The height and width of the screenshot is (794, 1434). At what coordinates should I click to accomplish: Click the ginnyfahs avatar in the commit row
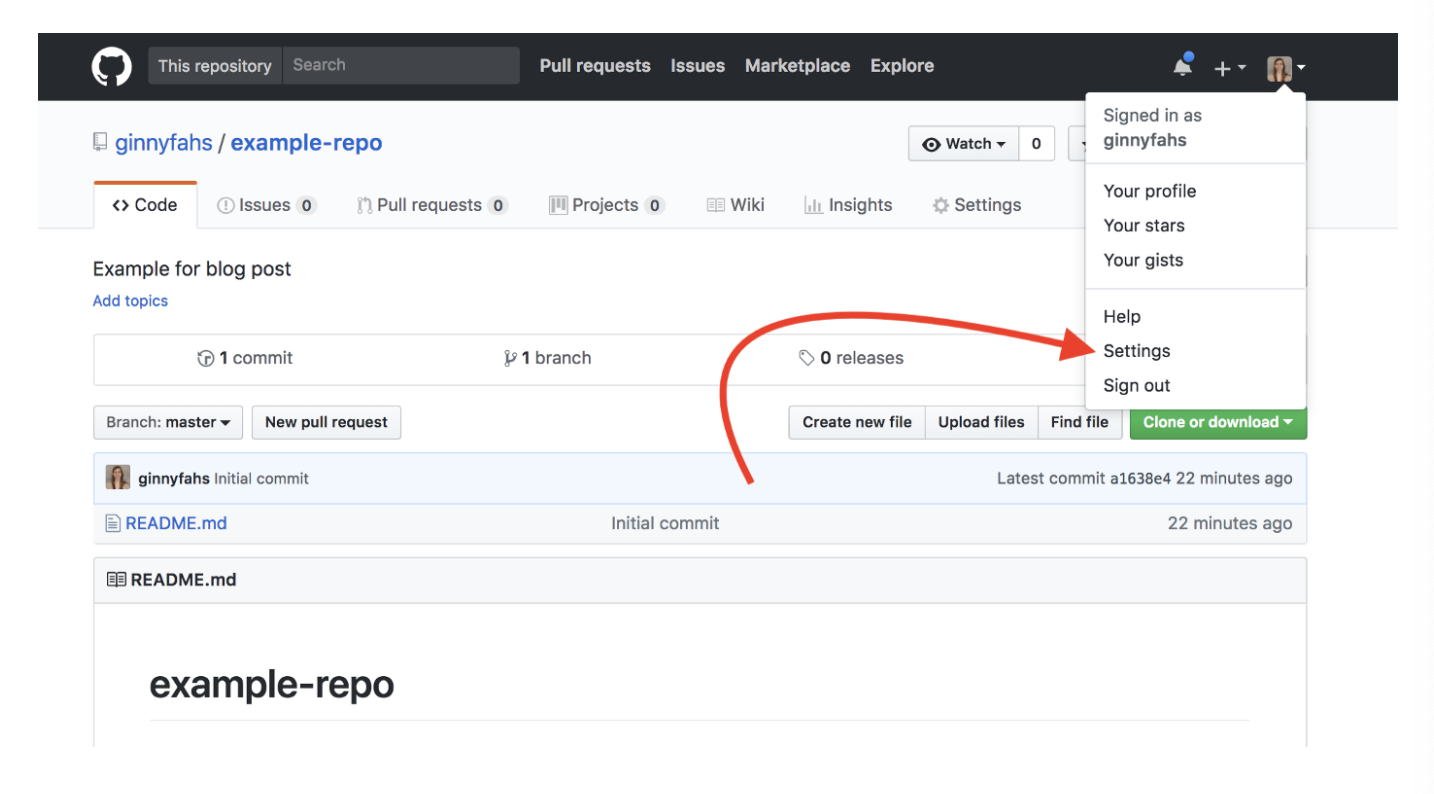point(118,478)
